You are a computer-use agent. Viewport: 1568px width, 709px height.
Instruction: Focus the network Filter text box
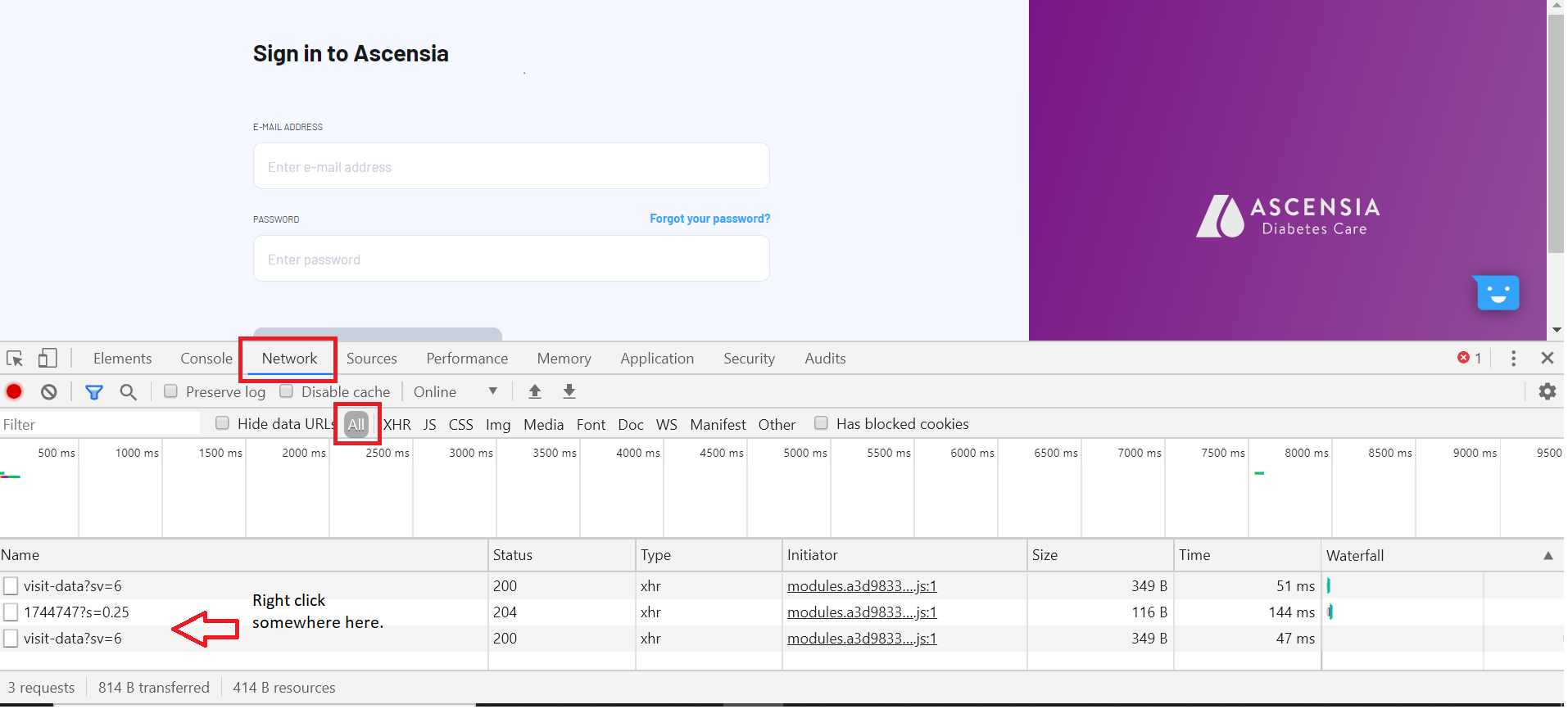coord(100,424)
